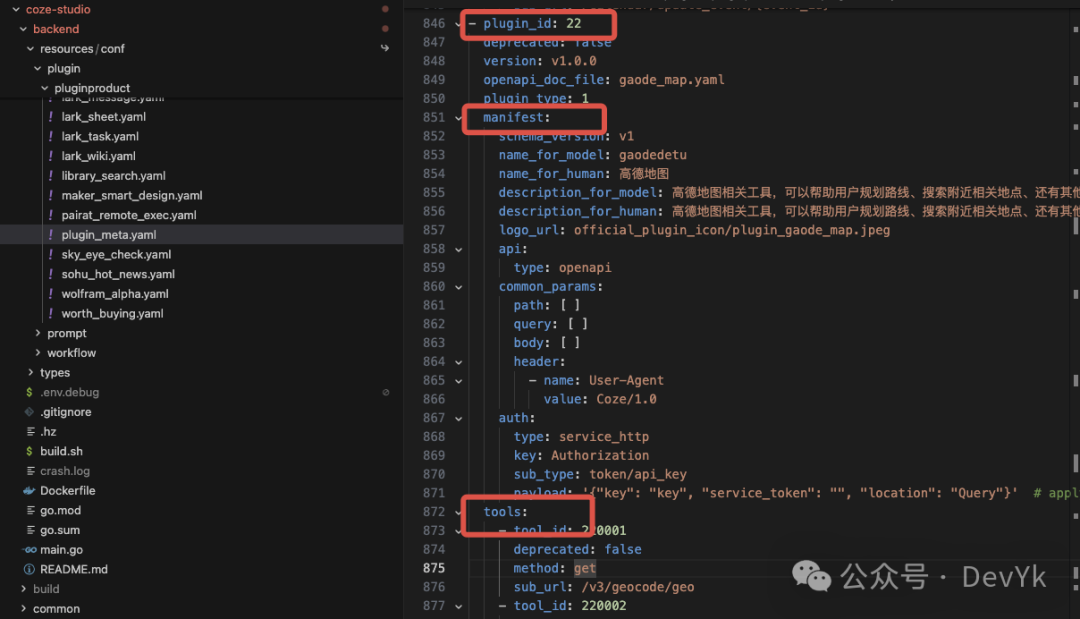Viewport: 1080px width, 619px height.
Task: Open pairat_remote_exec.yaml file
Action: (129, 215)
